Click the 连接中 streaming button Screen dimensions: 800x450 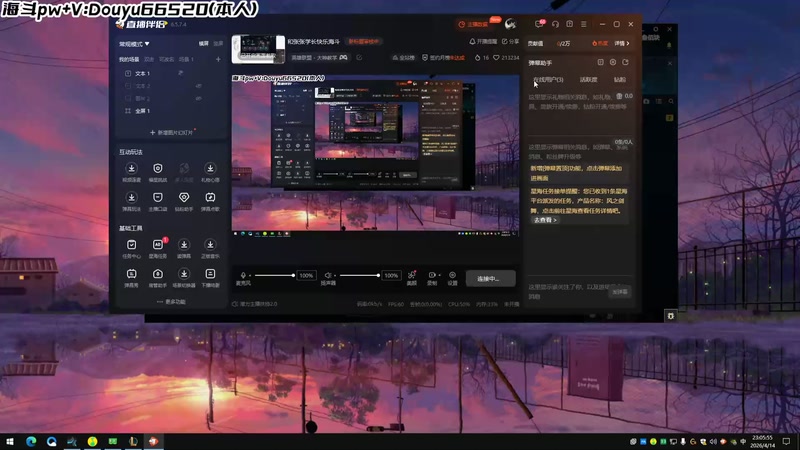pyautogui.click(x=490, y=279)
